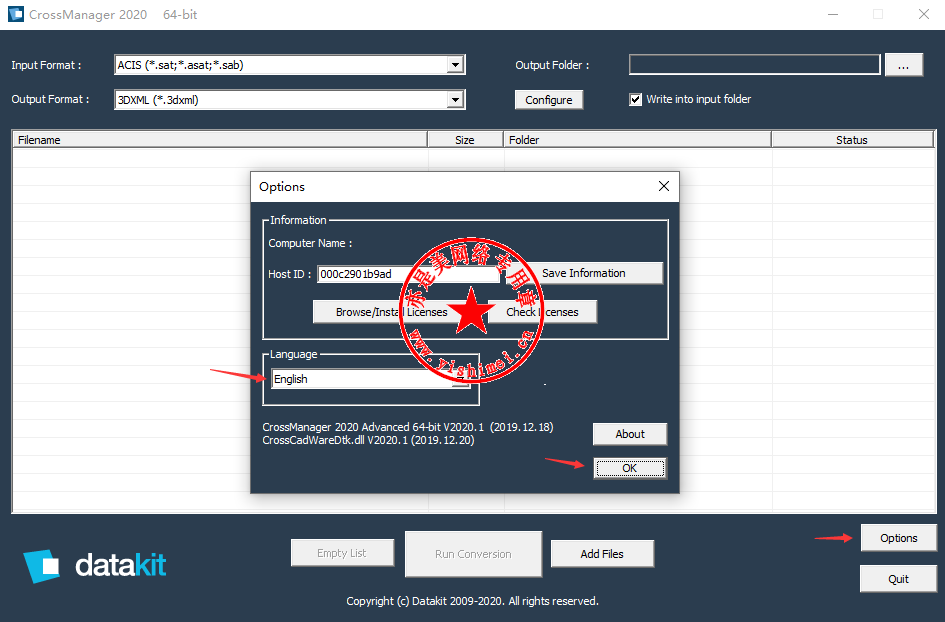Sort by Size column header
Screen dimensions: 945x622
[465, 140]
